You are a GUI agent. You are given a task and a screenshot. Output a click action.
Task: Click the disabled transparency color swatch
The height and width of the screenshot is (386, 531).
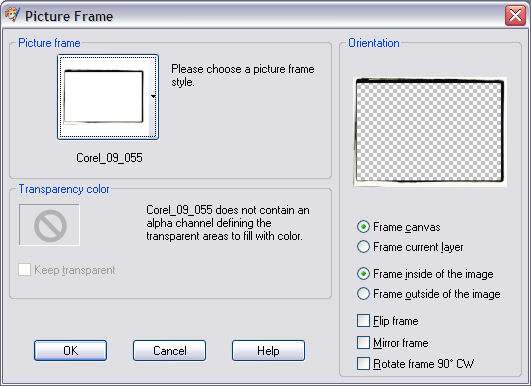(x=49, y=225)
